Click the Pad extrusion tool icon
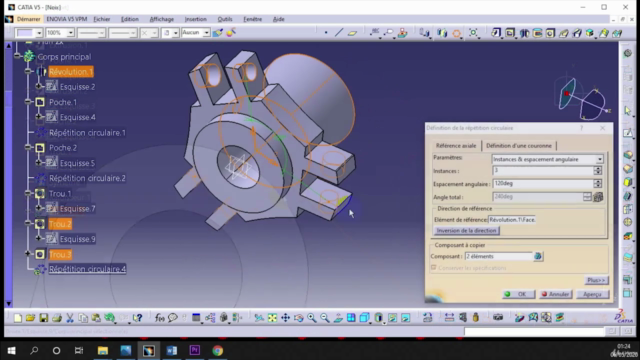Image resolution: width=640 pixels, height=360 pixels. [x=496, y=33]
